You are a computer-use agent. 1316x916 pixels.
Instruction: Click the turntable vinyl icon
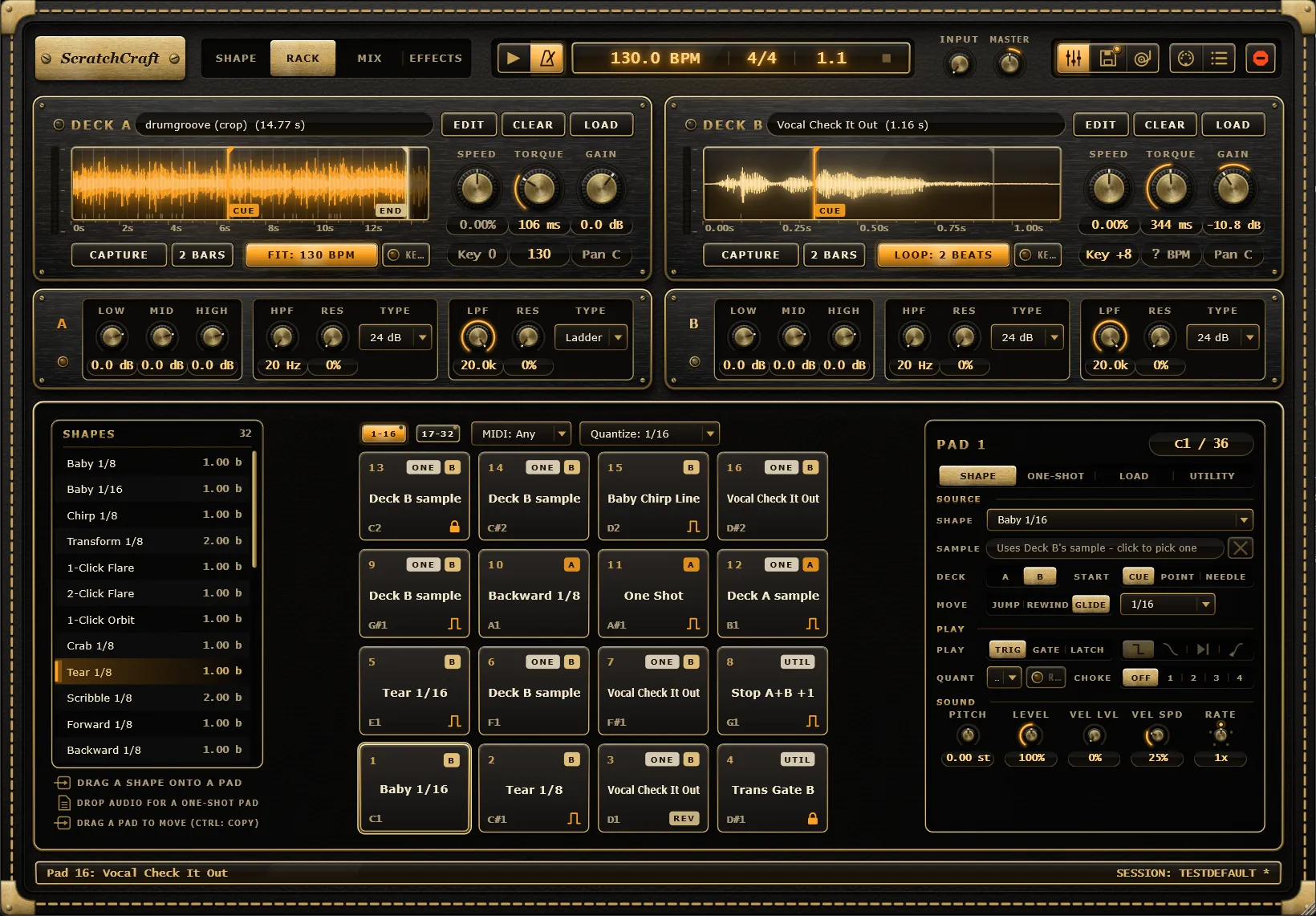(1143, 58)
